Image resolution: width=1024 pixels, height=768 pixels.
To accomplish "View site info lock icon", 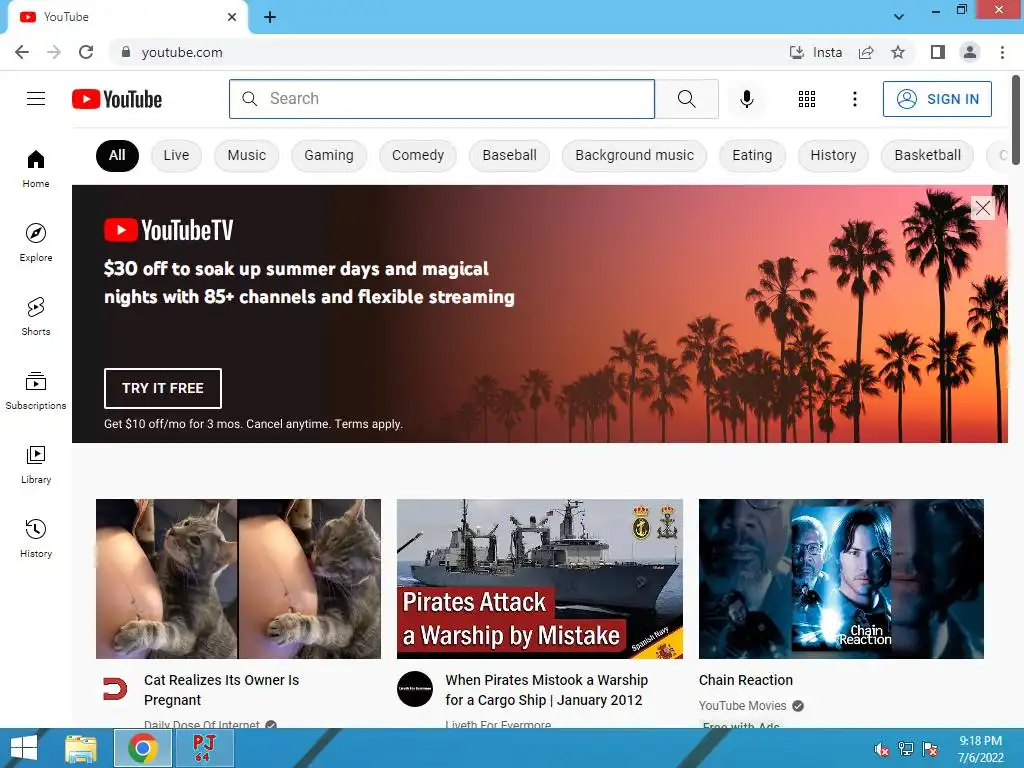I will click(x=126, y=52).
